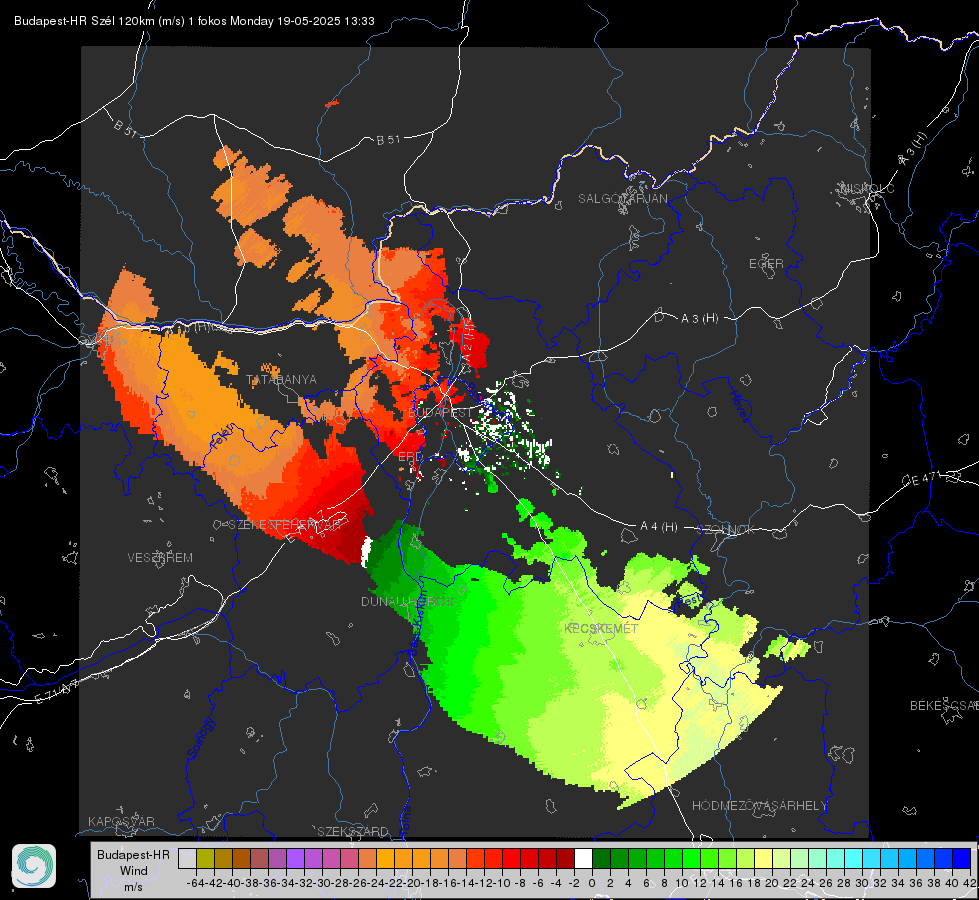Image resolution: width=979 pixels, height=900 pixels.
Task: Click the ÉRD town label
Action: coord(410,457)
